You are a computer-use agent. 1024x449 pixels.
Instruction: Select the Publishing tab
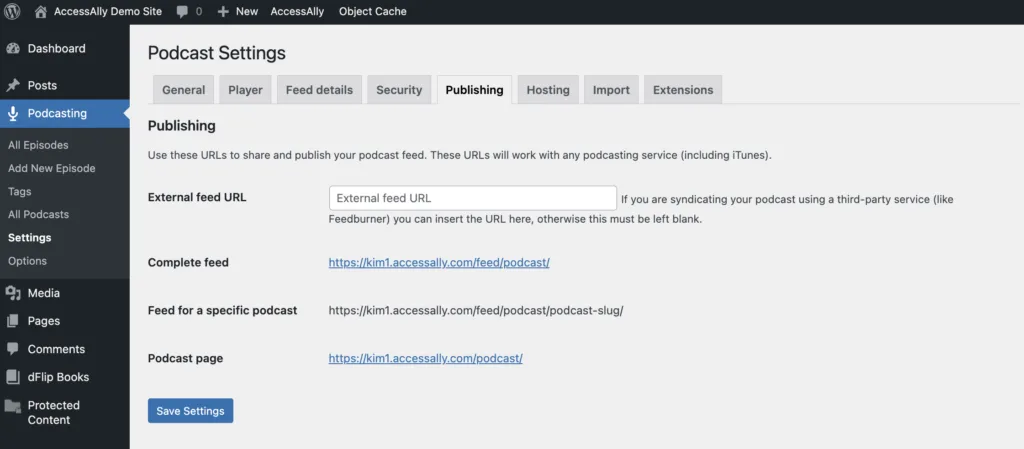pyautogui.click(x=474, y=90)
